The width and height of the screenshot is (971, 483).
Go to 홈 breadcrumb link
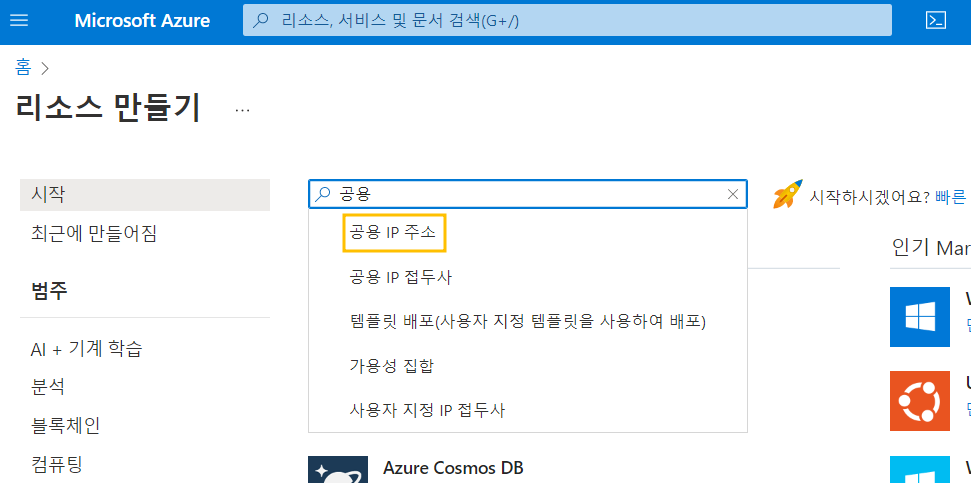[x=23, y=67]
